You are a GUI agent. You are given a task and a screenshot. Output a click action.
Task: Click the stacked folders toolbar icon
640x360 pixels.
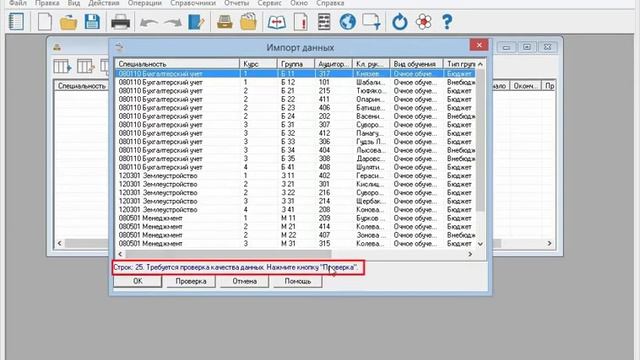(248, 22)
